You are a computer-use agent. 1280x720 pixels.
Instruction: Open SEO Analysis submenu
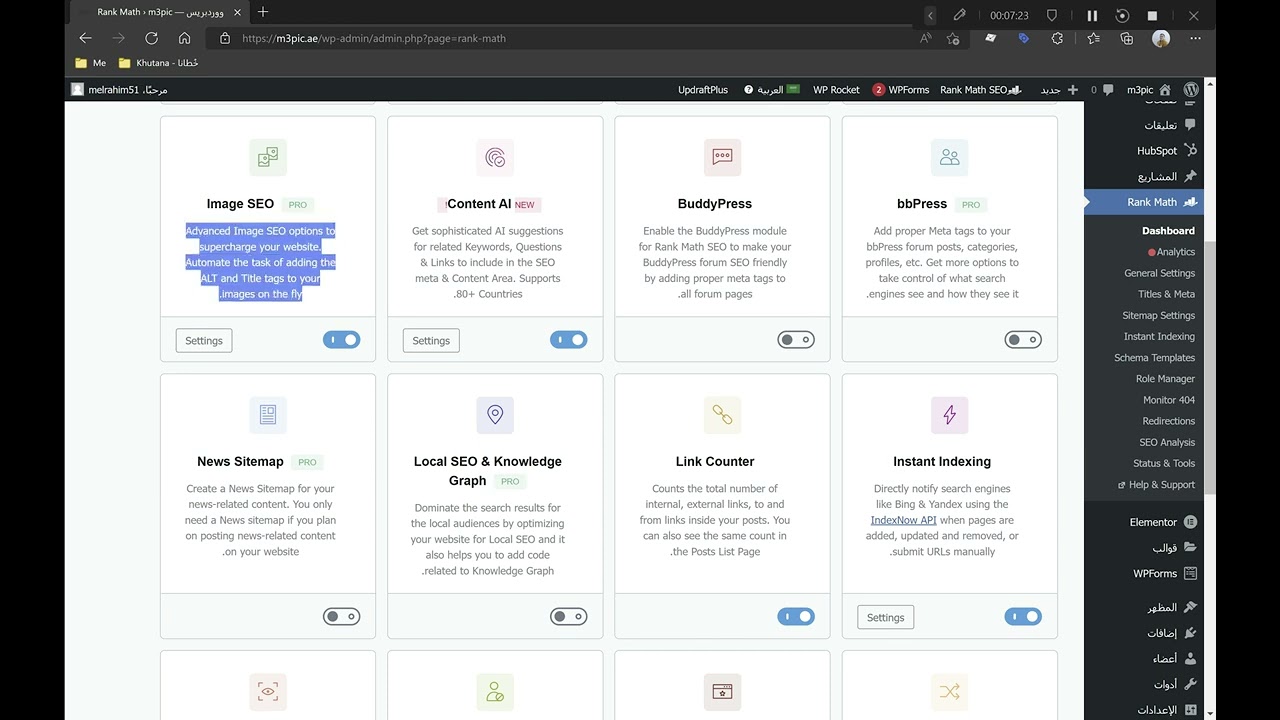(1167, 442)
